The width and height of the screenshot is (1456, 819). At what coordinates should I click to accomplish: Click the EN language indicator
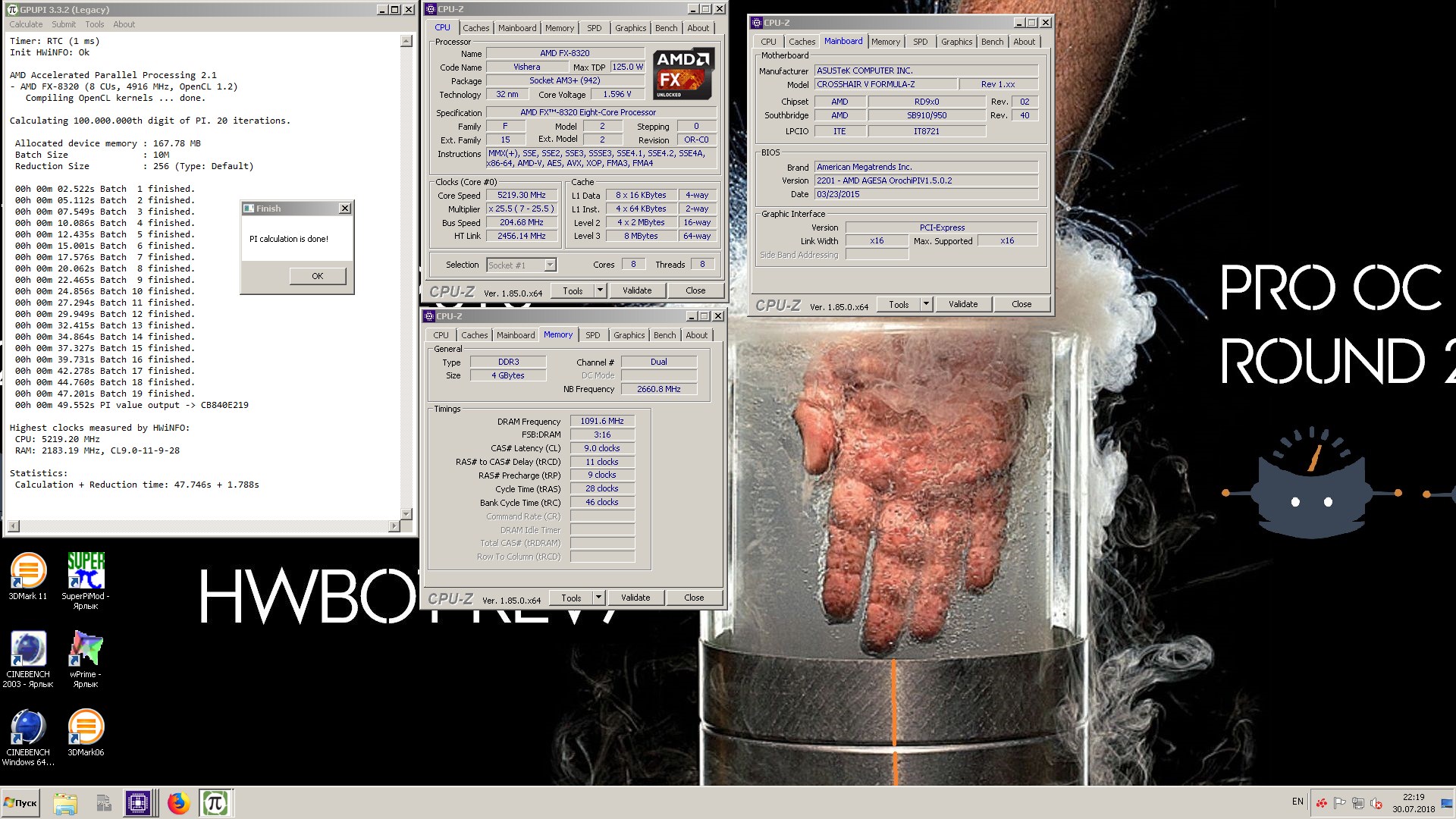point(1298,802)
